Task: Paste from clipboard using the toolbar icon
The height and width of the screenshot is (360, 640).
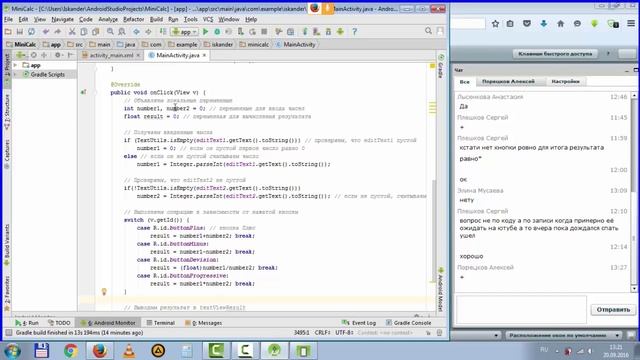Action: point(96,31)
